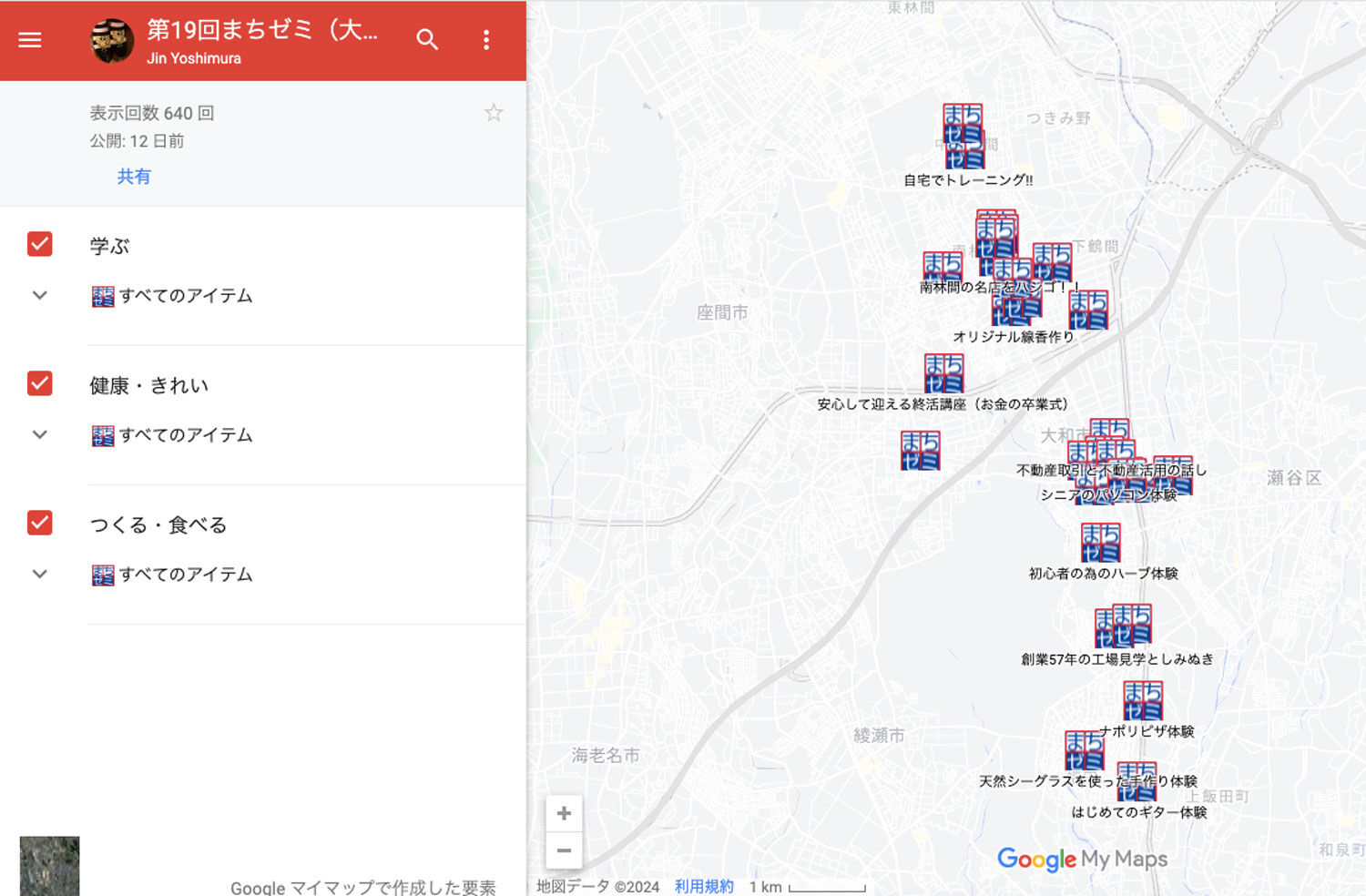Click the 公開: 12 日前 text

pyautogui.click(x=137, y=141)
